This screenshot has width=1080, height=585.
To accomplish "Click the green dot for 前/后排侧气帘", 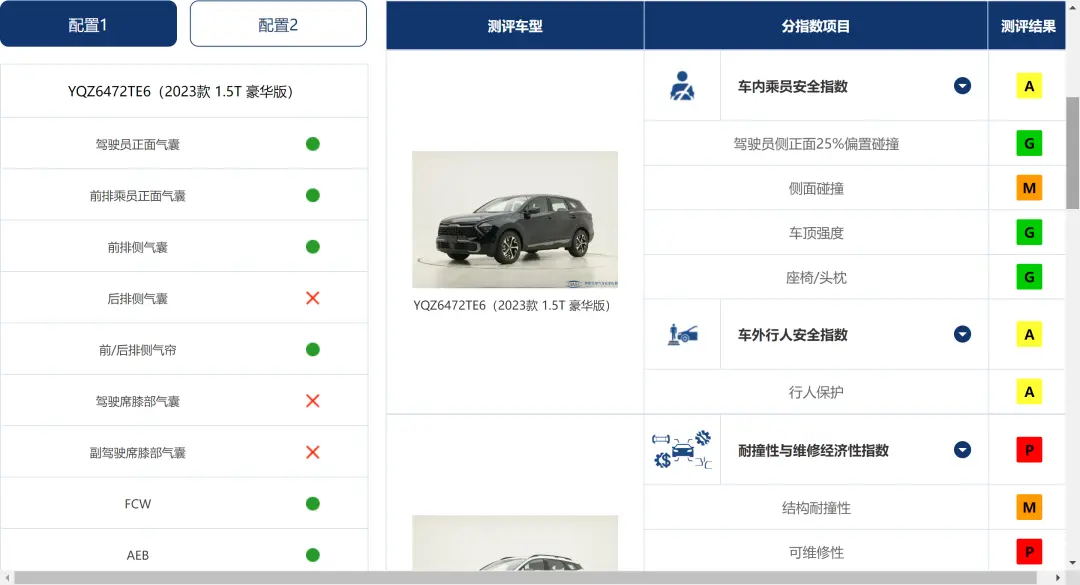I will point(313,349).
